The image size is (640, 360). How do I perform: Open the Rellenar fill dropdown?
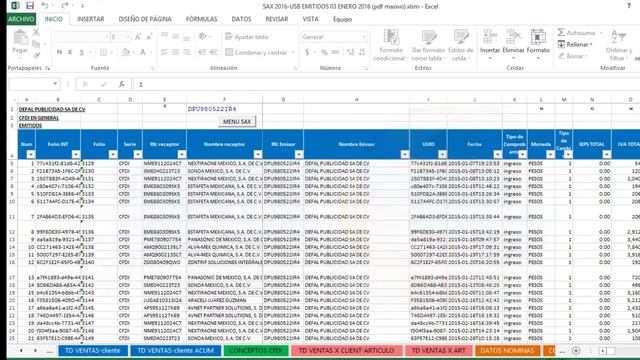point(575,44)
